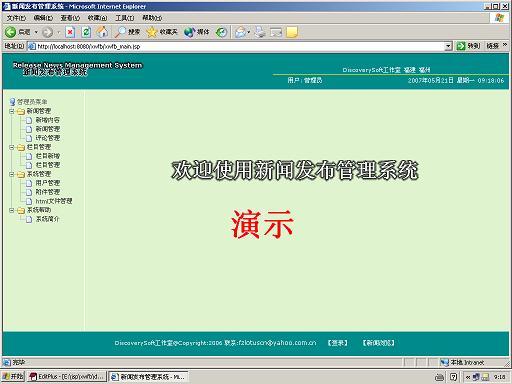
Task: Click the IE Back arrow icon
Action: (10, 32)
